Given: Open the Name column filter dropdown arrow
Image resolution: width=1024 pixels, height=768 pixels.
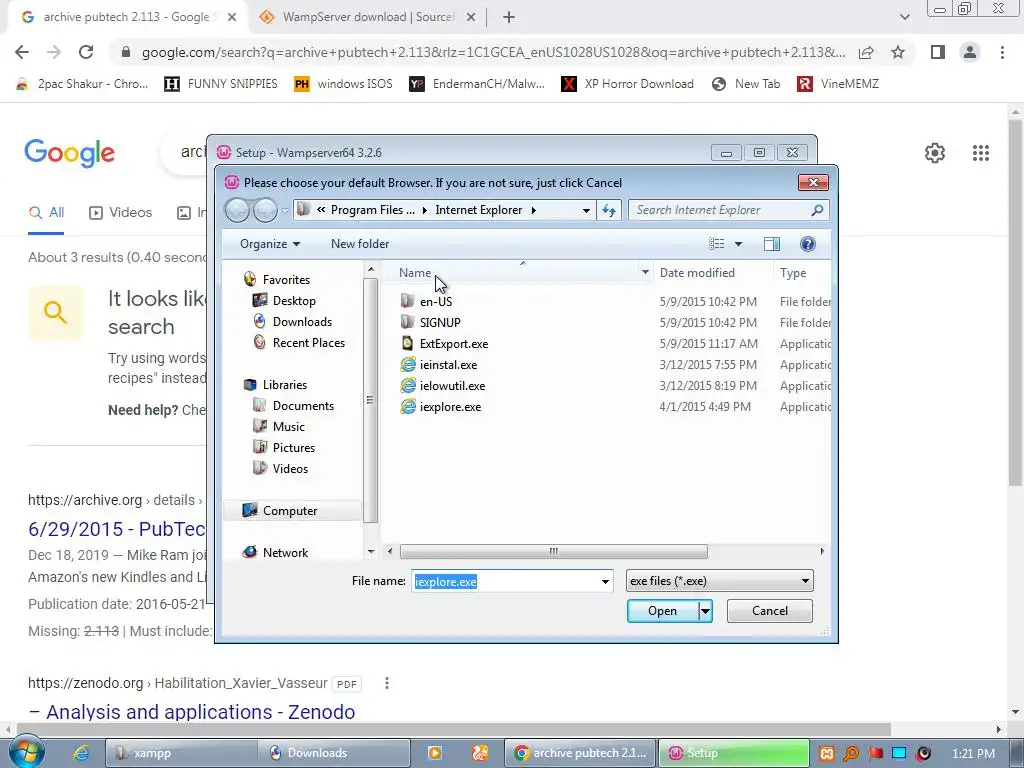Looking at the screenshot, I should 645,272.
